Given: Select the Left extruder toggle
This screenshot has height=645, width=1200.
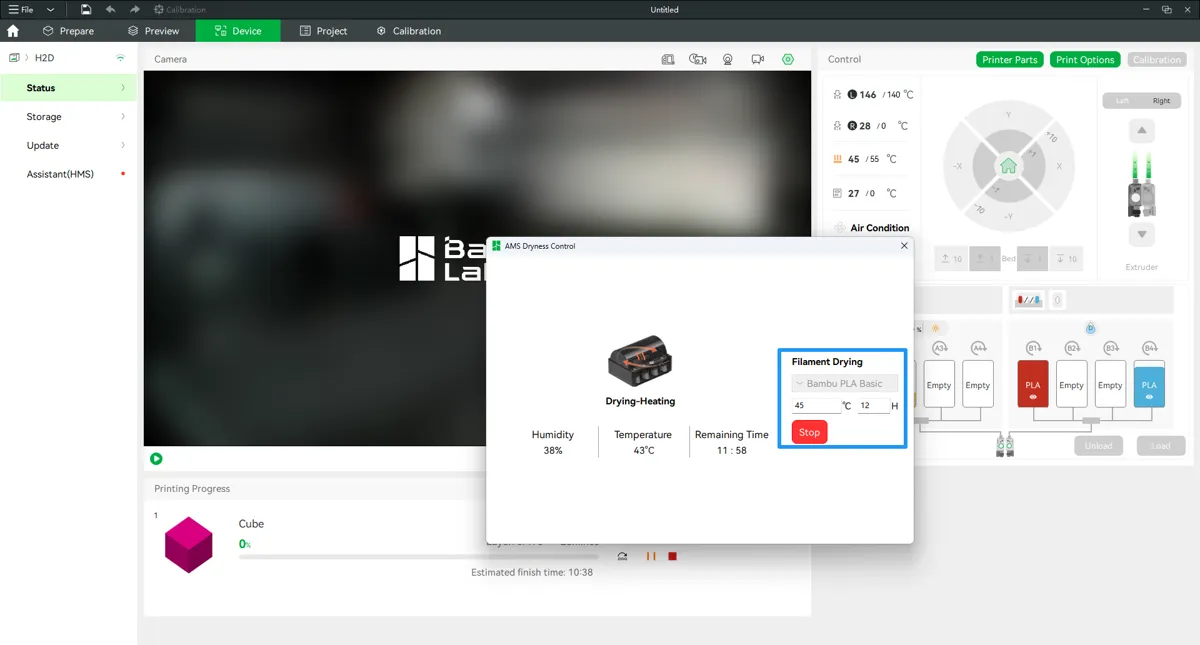Looking at the screenshot, I should pos(1123,101).
